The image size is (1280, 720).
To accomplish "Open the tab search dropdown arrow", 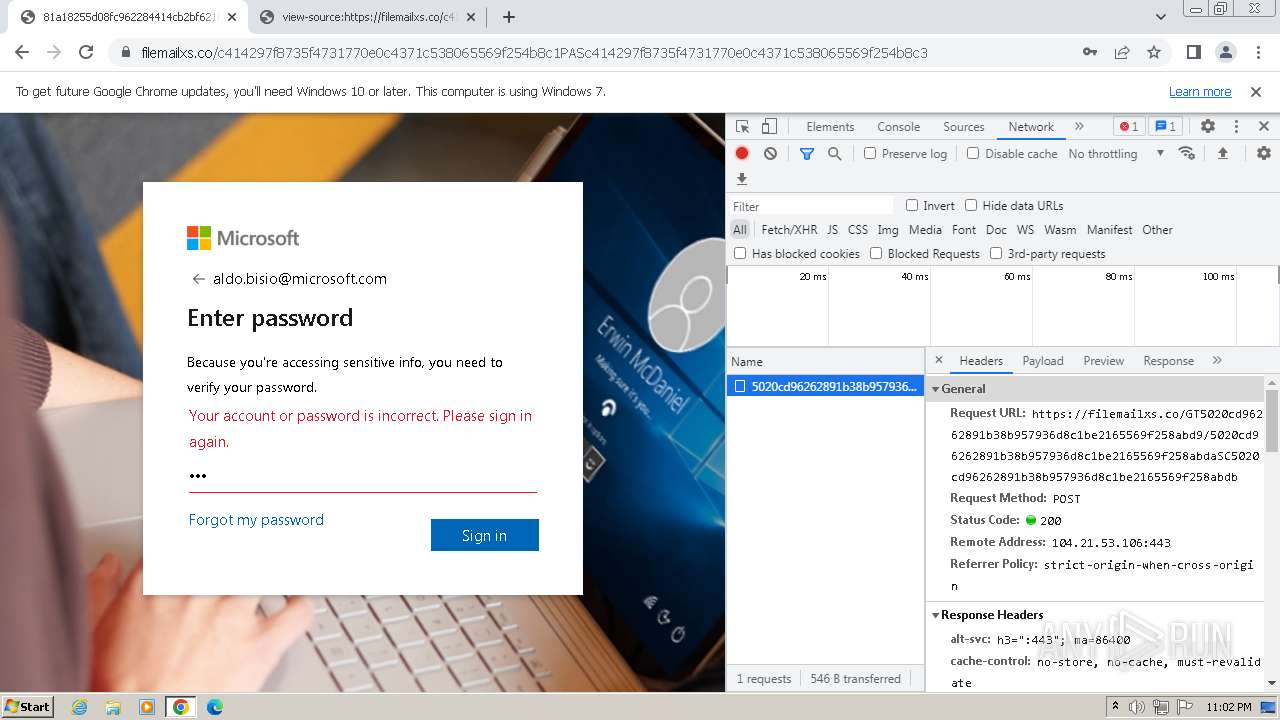I will tap(1160, 17).
